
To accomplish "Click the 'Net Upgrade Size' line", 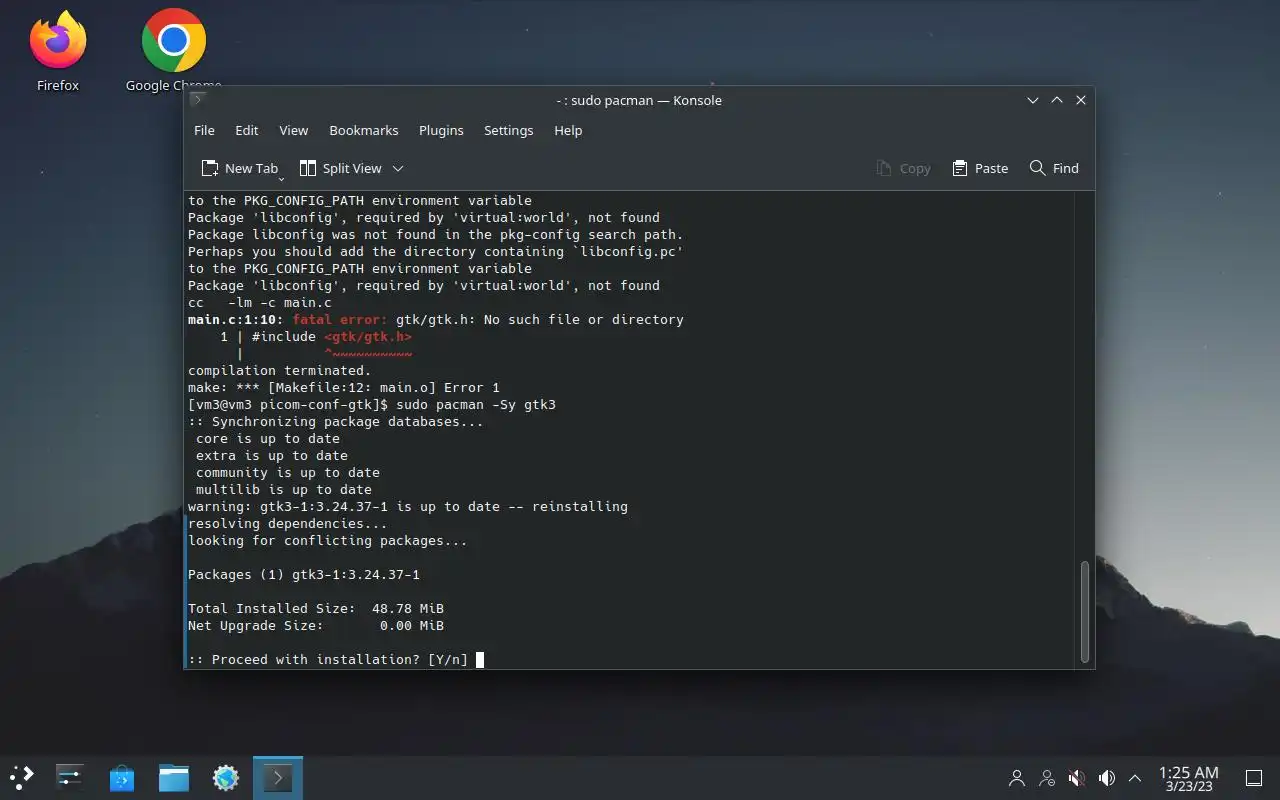I will (316, 625).
